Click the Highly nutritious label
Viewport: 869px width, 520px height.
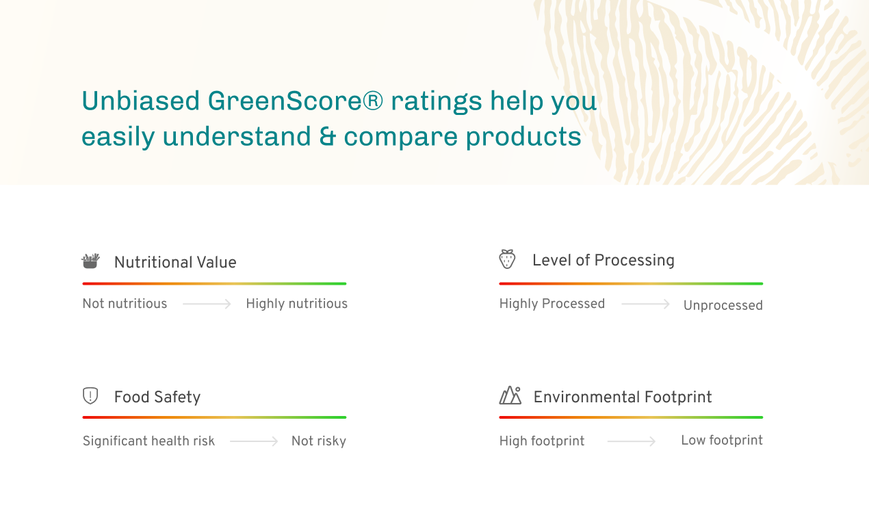coord(297,304)
